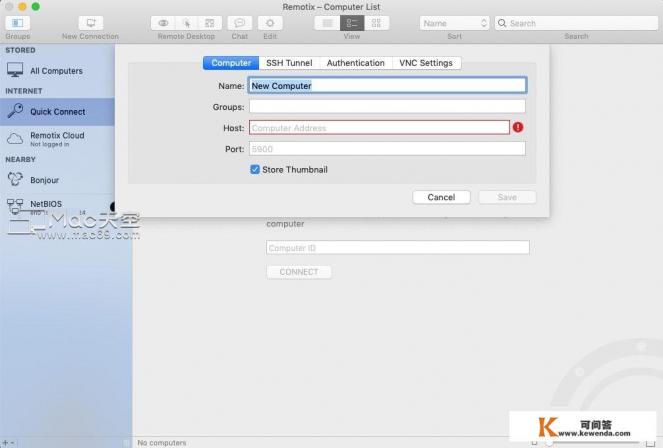Click the screen-sharing mode icon in Remote Desktop
The width and height of the screenshot is (663, 448).
(210, 23)
